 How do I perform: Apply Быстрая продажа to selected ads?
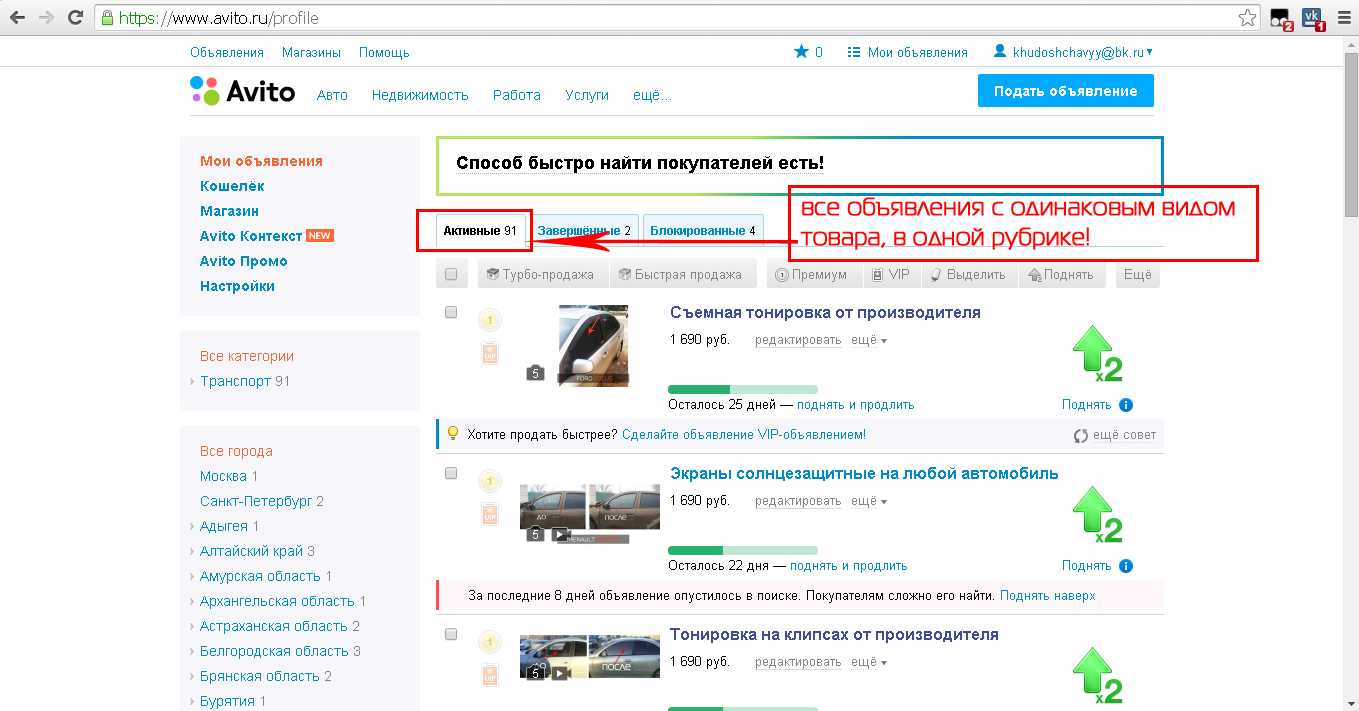click(681, 274)
